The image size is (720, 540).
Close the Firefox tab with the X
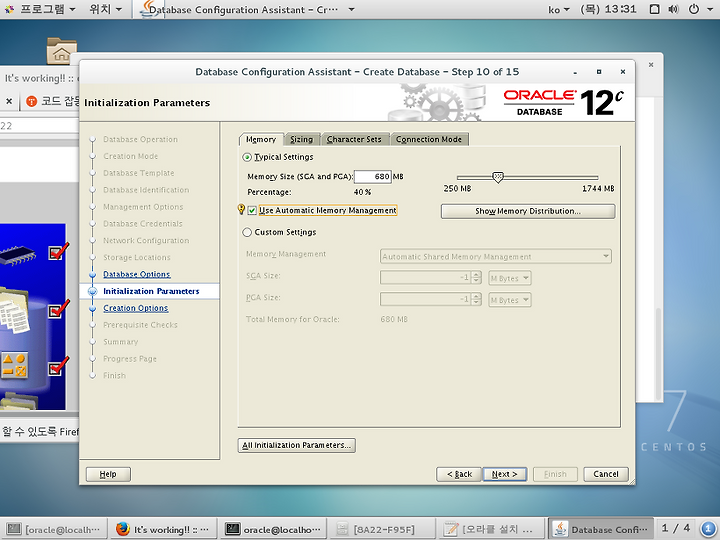click(9, 101)
